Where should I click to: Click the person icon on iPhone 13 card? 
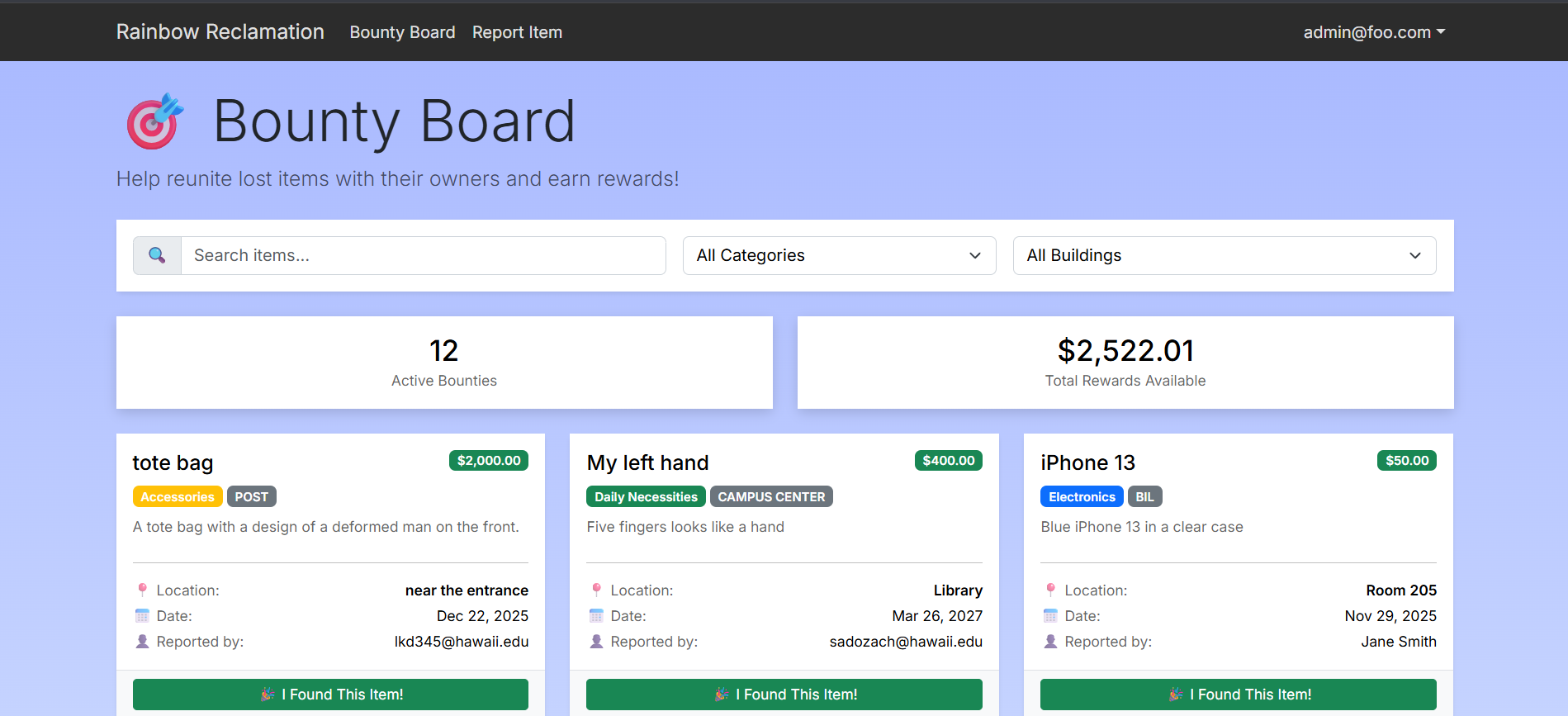1050,641
